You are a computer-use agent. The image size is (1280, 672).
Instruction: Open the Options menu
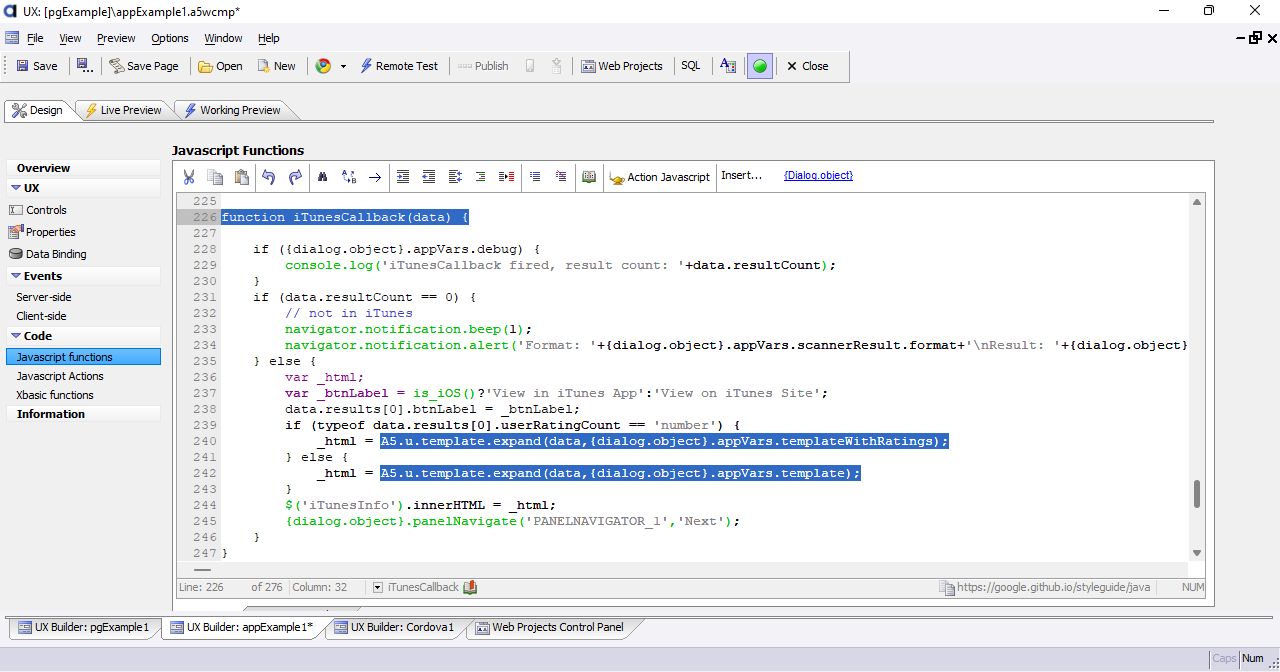click(170, 38)
